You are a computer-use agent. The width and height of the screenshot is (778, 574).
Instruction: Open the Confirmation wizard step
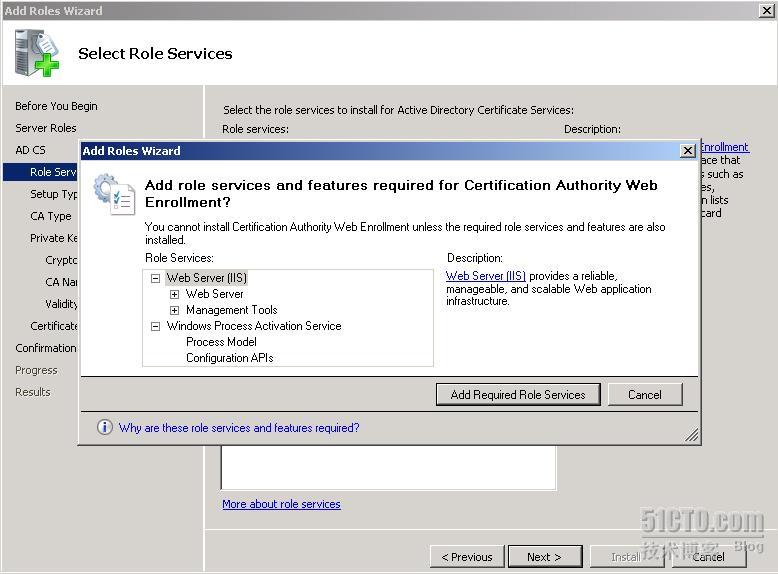[46, 348]
